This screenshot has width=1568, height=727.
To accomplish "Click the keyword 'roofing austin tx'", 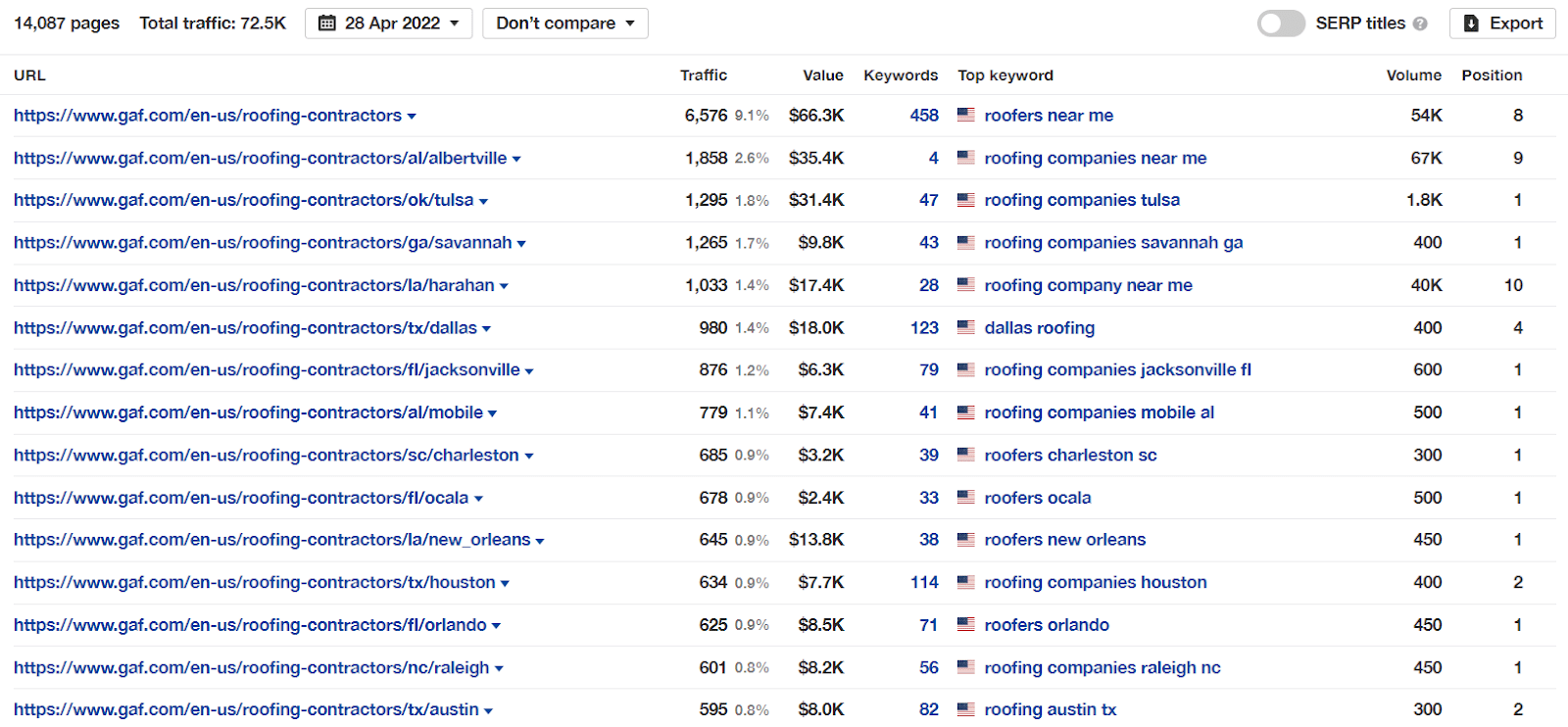I will click(1051, 709).
